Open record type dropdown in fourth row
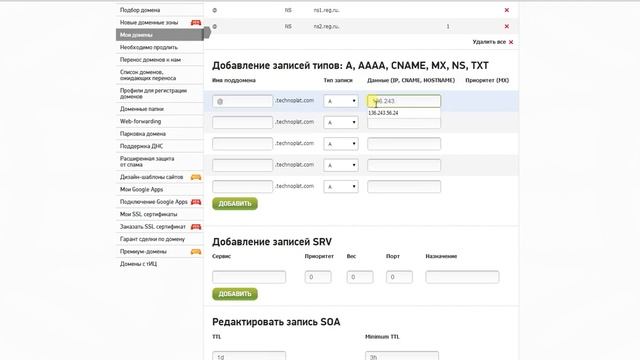Image resolution: width=640 pixels, height=360 pixels. point(341,165)
